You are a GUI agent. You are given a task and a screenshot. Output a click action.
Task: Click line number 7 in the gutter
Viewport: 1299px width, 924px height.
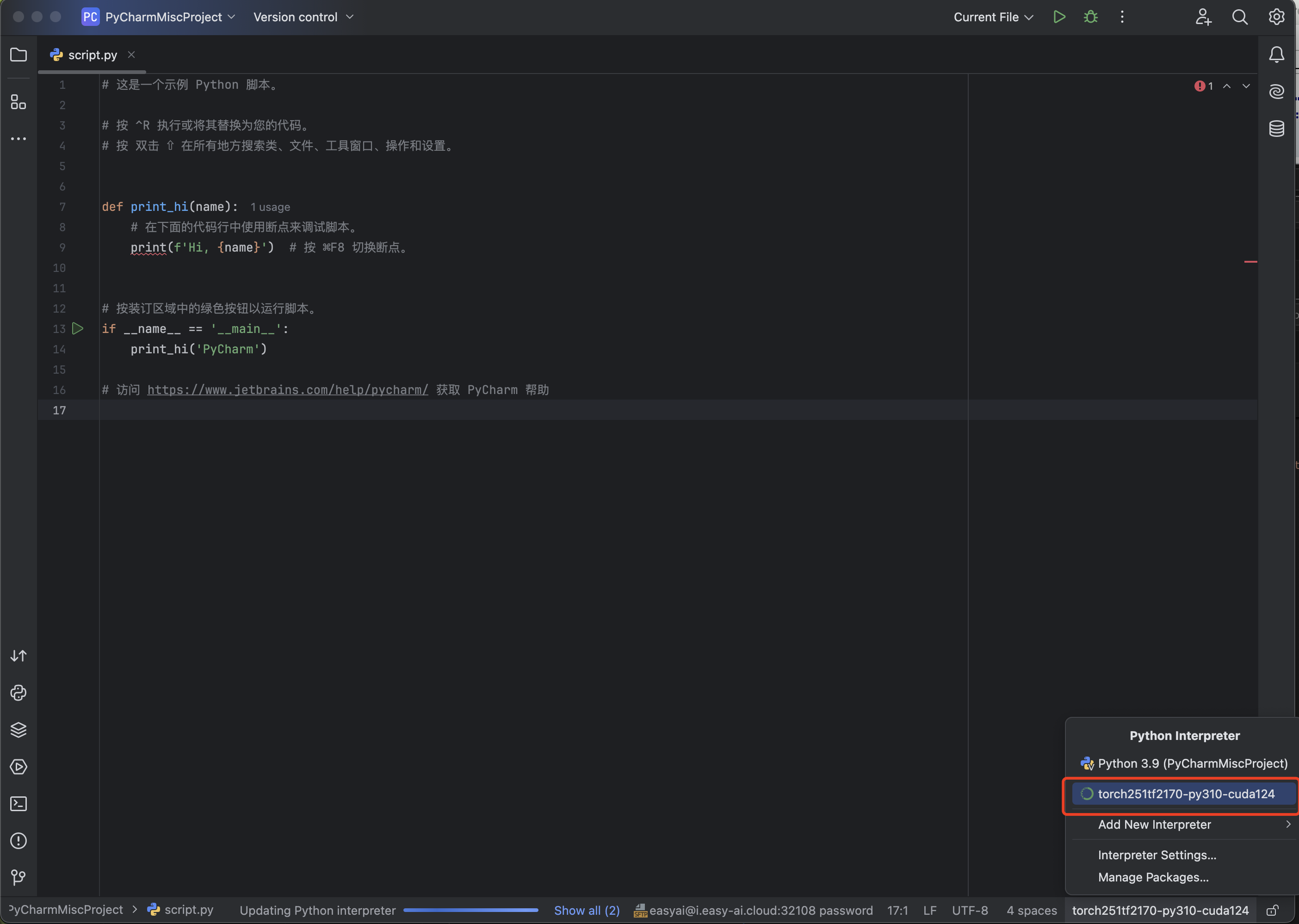tap(62, 207)
